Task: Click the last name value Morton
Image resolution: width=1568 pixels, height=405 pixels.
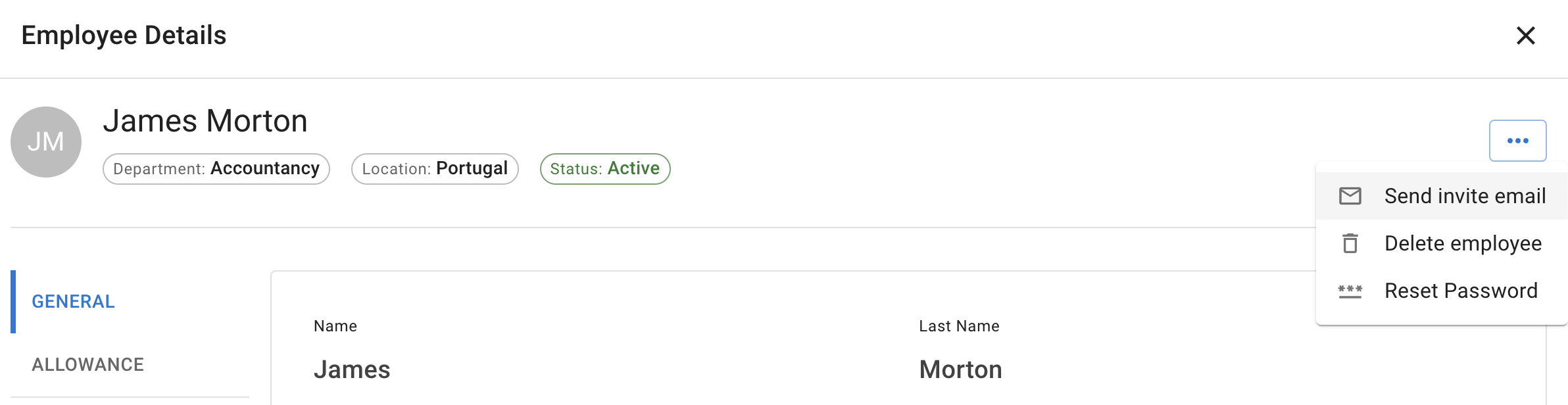Action: click(960, 369)
